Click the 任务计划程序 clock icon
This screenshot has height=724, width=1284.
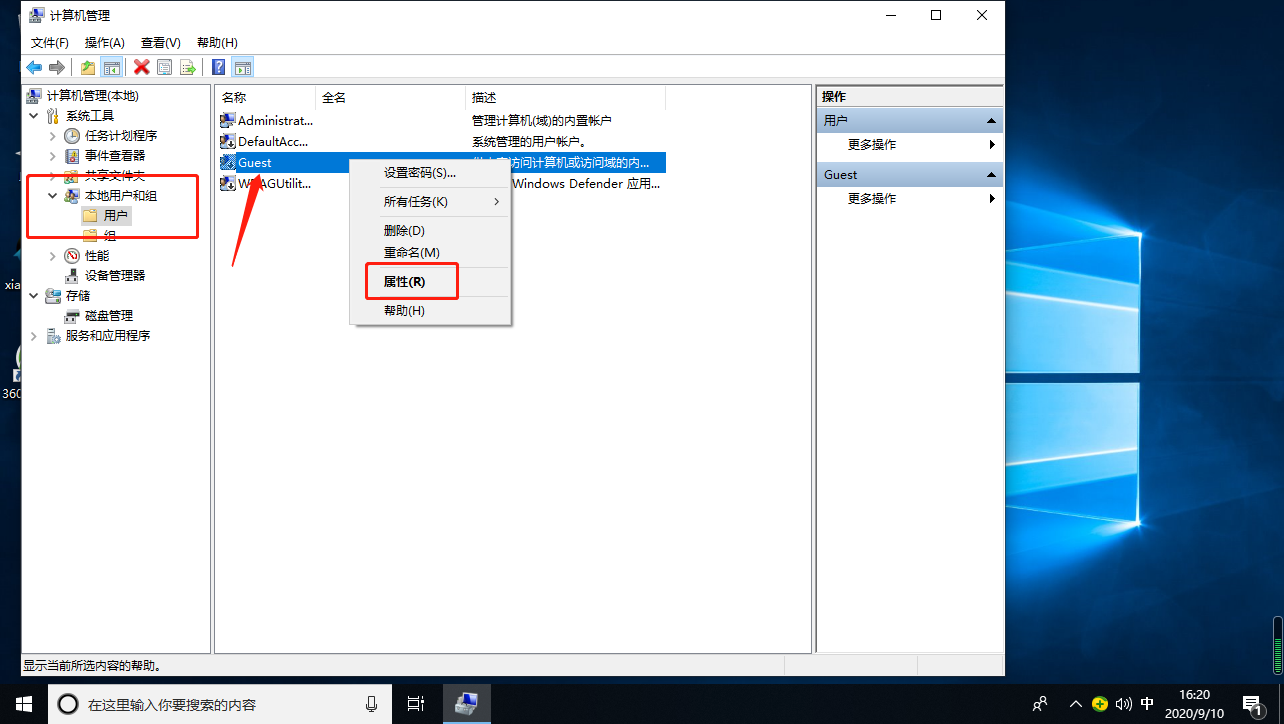click(72, 136)
